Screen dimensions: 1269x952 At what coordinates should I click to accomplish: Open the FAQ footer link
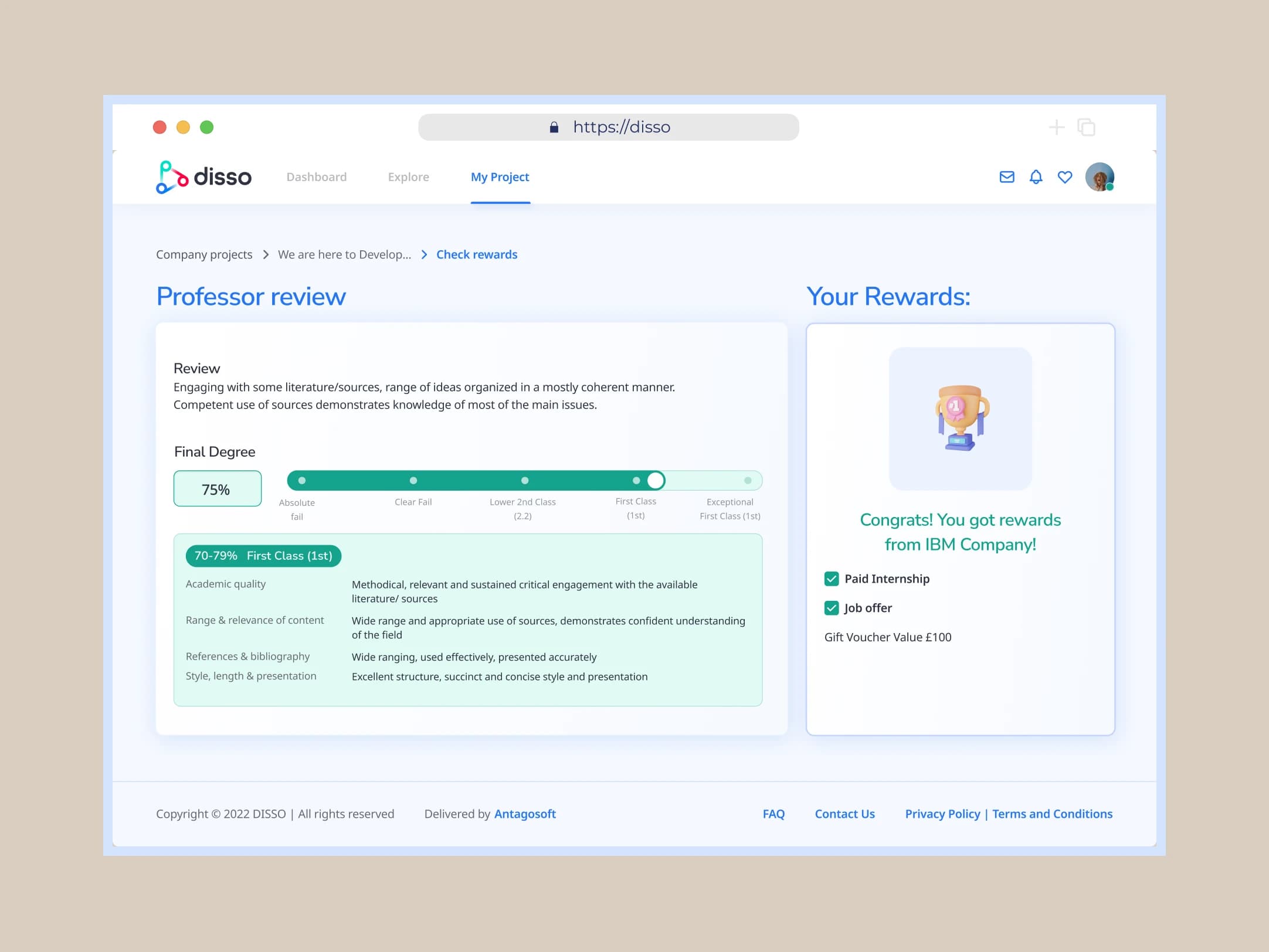[773, 814]
